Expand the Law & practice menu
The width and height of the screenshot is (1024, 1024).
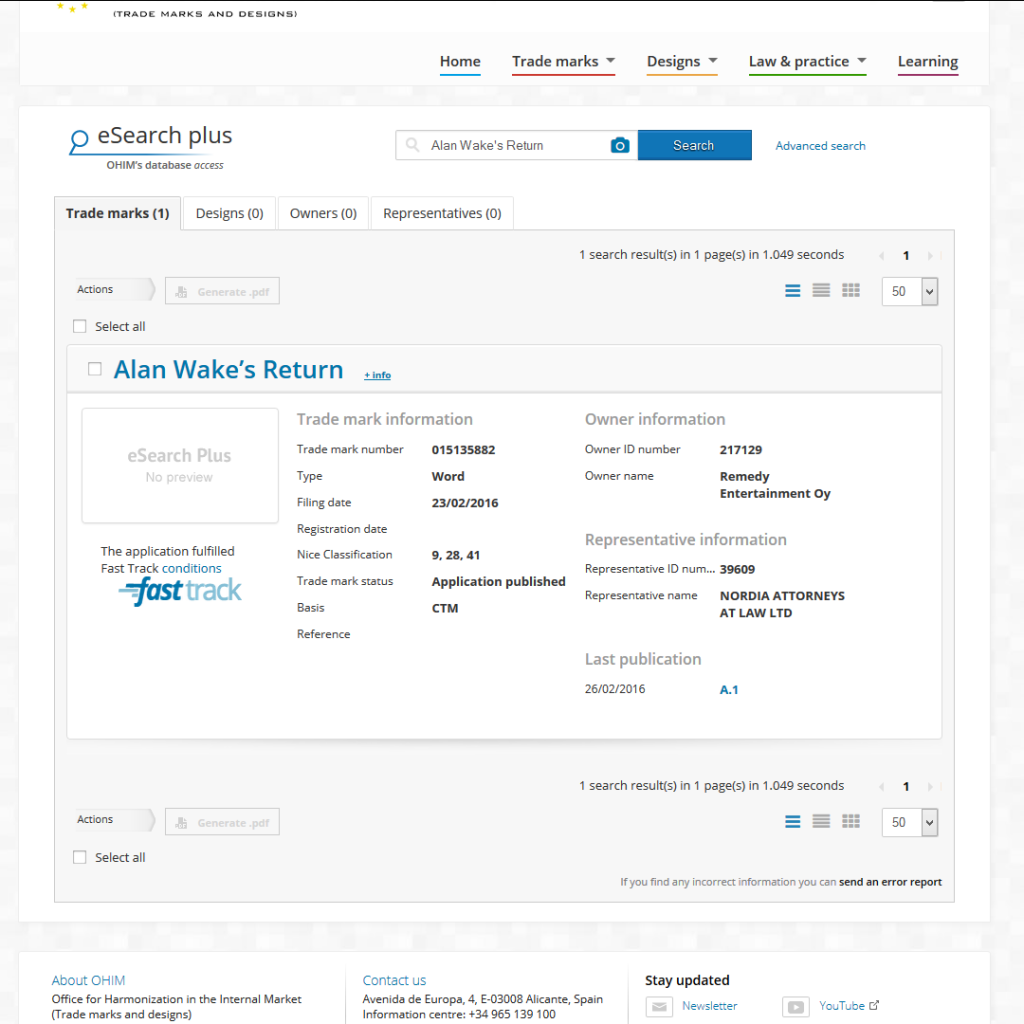[807, 62]
